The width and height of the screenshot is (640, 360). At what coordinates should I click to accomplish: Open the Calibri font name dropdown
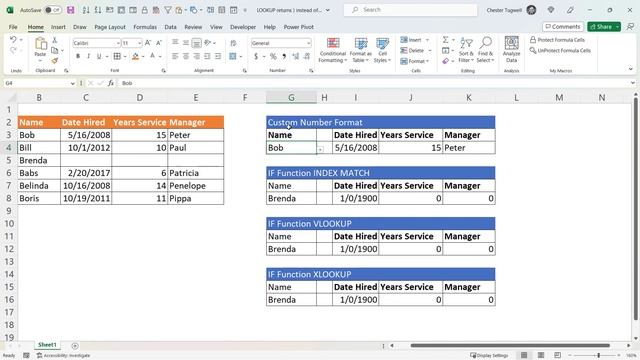pyautogui.click(x=118, y=43)
